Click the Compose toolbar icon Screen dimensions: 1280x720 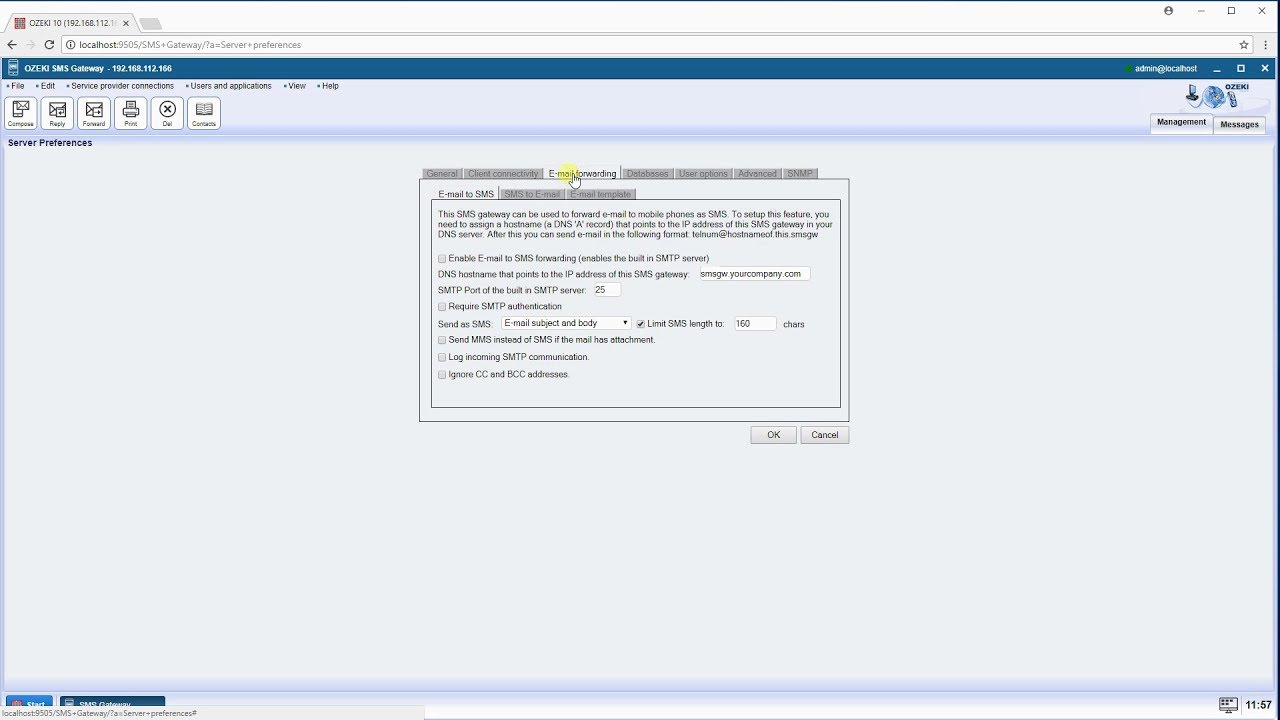pyautogui.click(x=21, y=113)
